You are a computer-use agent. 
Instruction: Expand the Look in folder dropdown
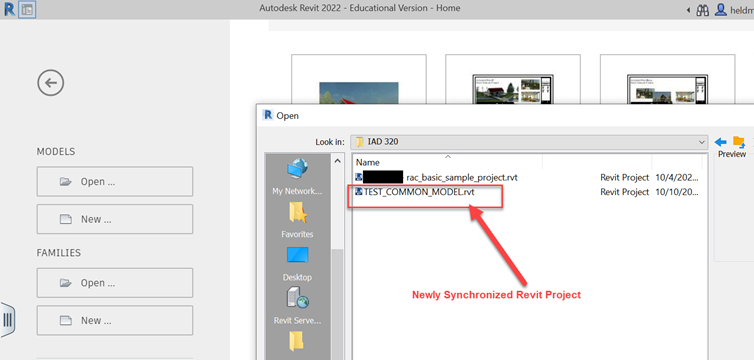(x=702, y=142)
